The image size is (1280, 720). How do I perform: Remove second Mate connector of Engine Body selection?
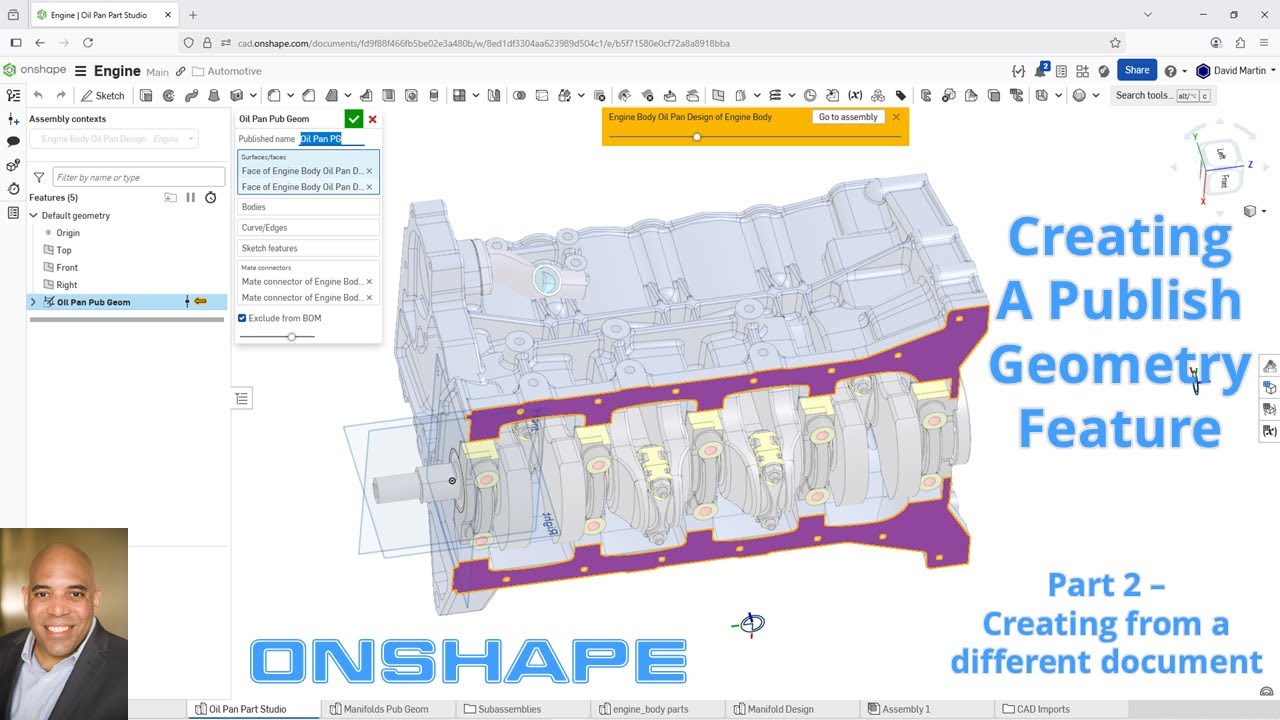coord(369,298)
